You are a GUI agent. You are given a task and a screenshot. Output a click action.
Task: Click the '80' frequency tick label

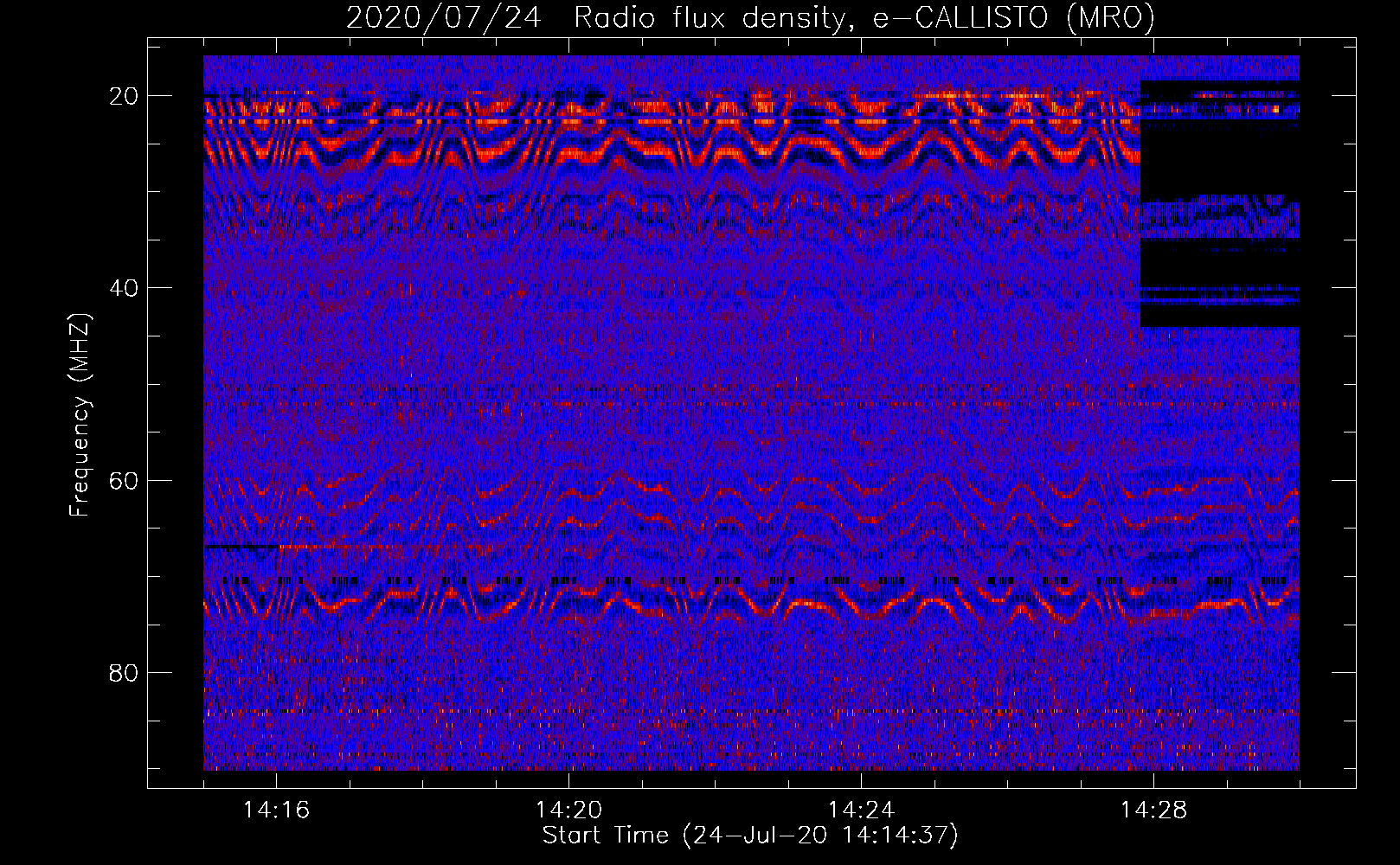point(125,673)
